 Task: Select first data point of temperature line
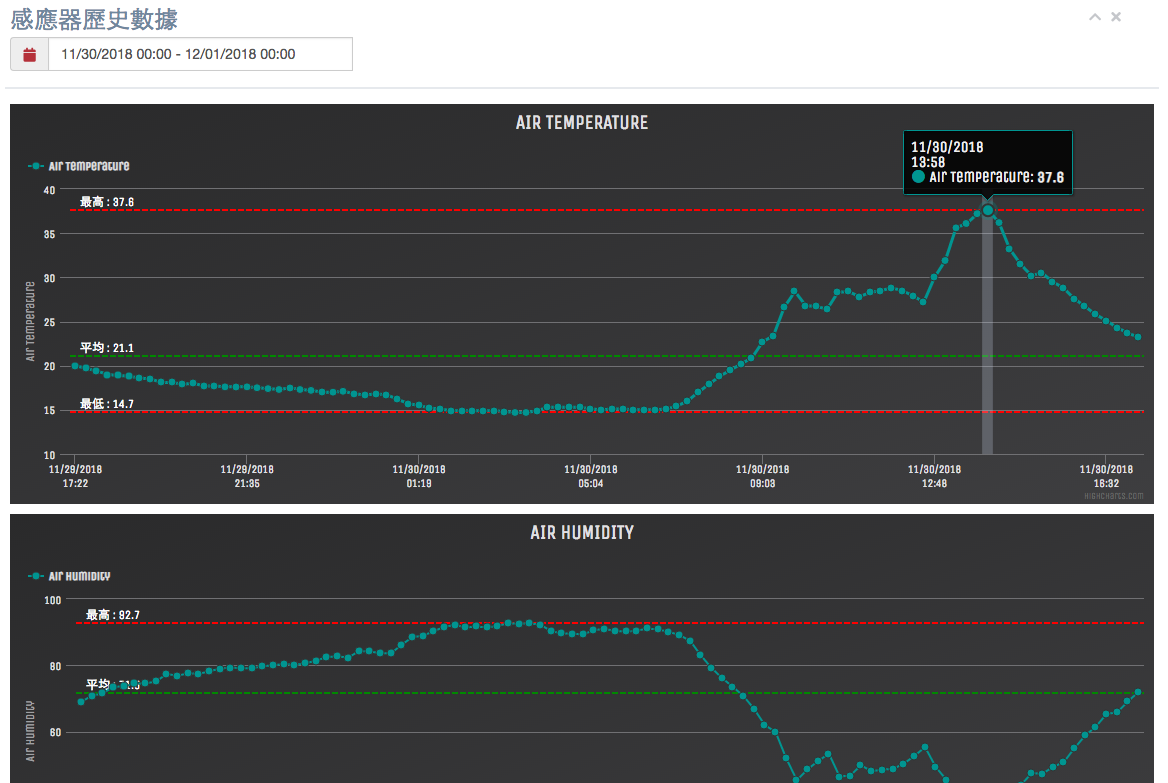[x=75, y=366]
